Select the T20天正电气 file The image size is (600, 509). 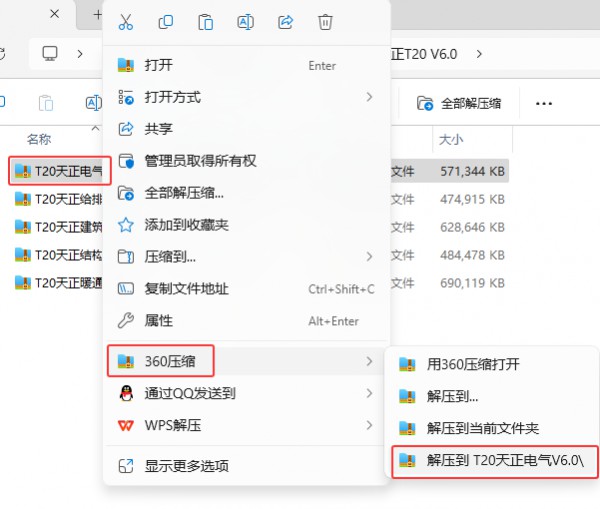[60, 171]
